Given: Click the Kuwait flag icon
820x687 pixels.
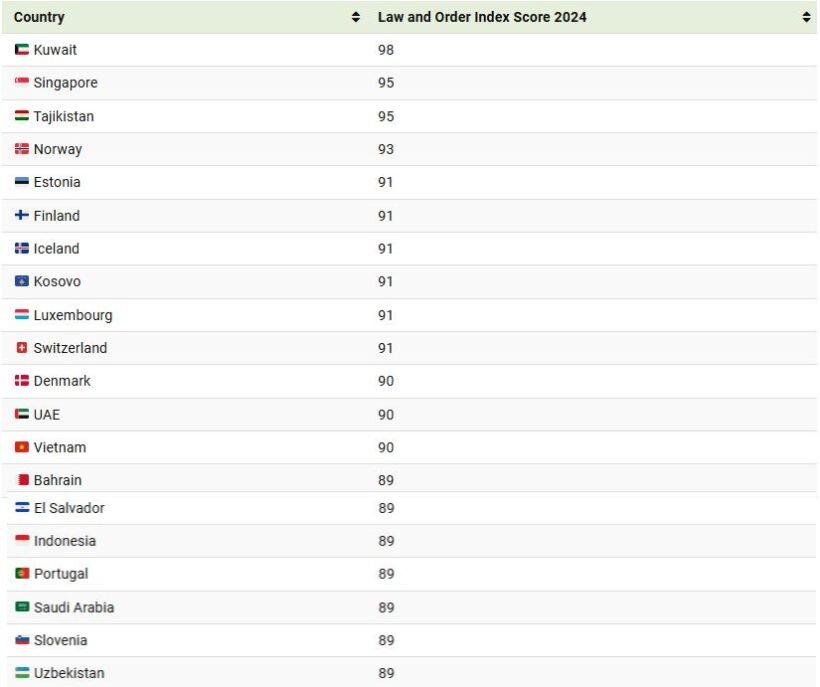Looking at the screenshot, I should pyautogui.click(x=22, y=50).
